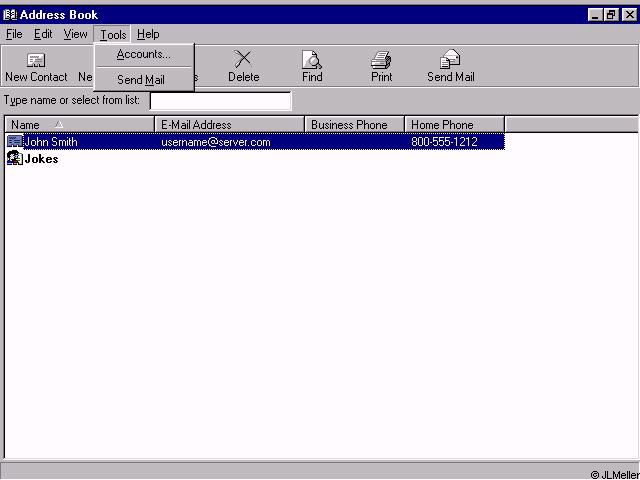Click the Home Phone column header
Viewport: 640px width, 480px height.
pyautogui.click(x=454, y=125)
